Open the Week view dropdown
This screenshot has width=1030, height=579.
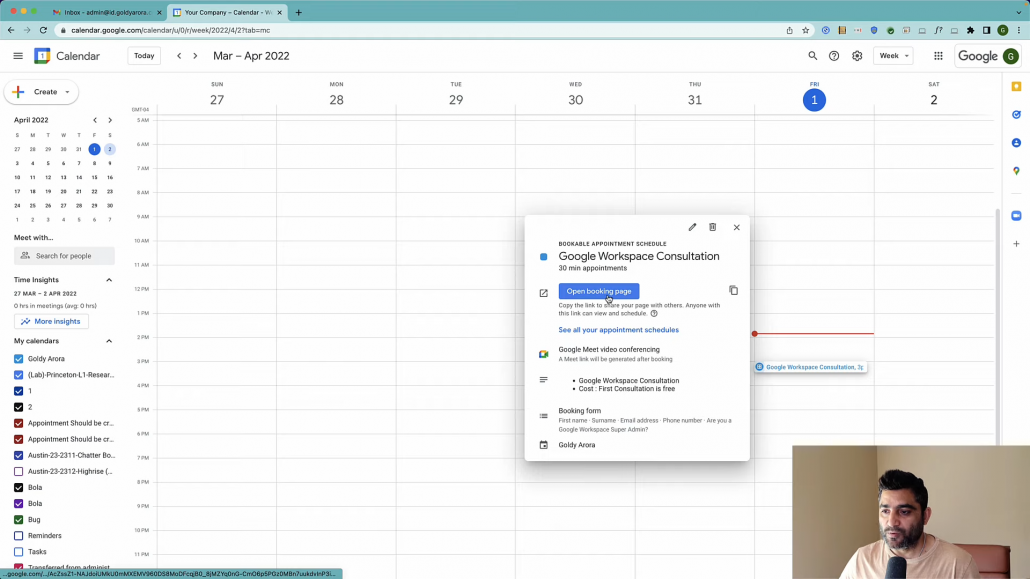click(x=893, y=56)
